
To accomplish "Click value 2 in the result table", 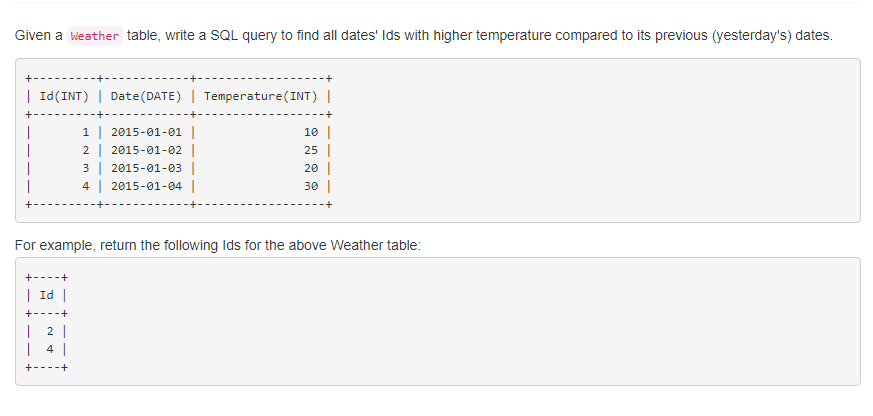I will point(50,331).
